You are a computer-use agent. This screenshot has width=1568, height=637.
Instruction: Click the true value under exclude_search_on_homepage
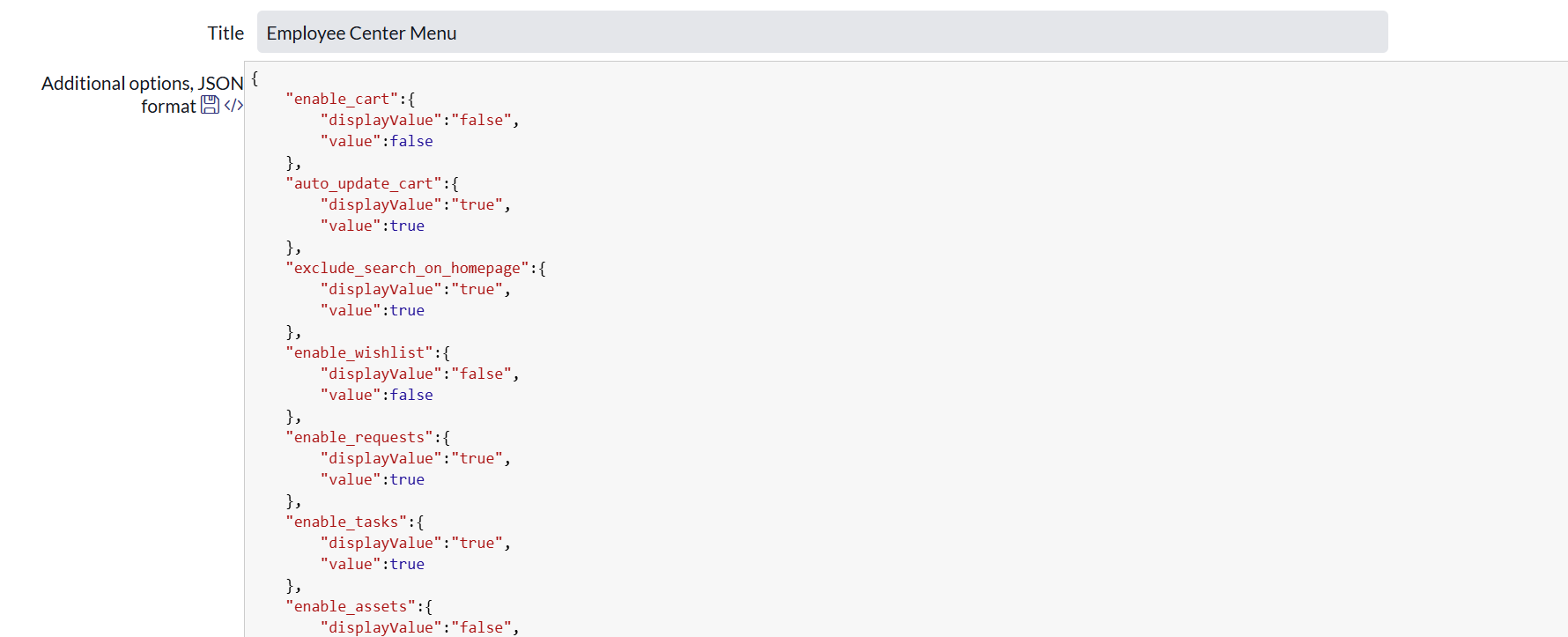coord(407,310)
